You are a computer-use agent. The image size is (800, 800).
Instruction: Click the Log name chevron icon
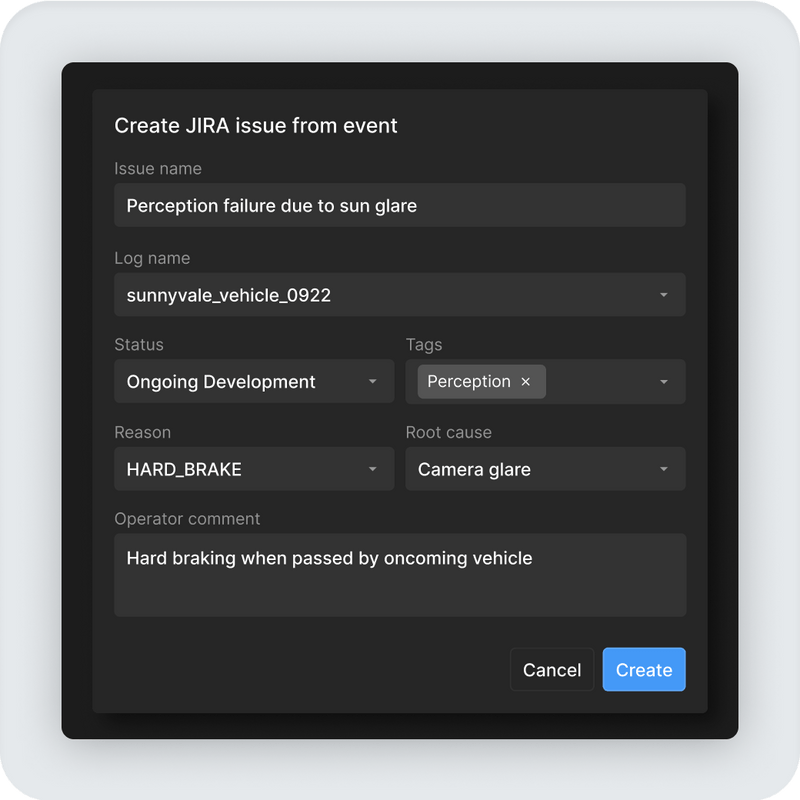[663, 294]
